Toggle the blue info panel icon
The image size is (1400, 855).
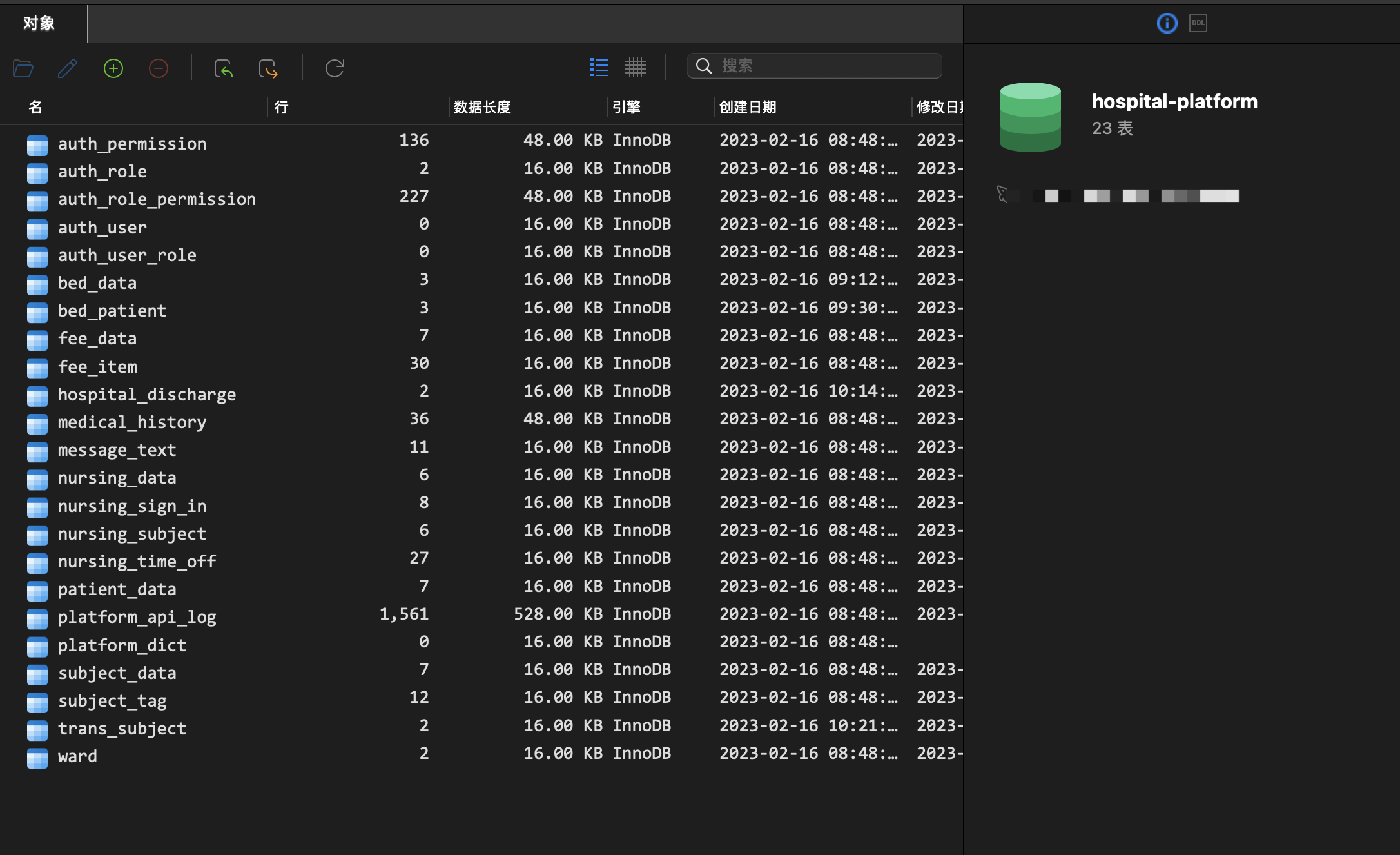coord(1167,23)
